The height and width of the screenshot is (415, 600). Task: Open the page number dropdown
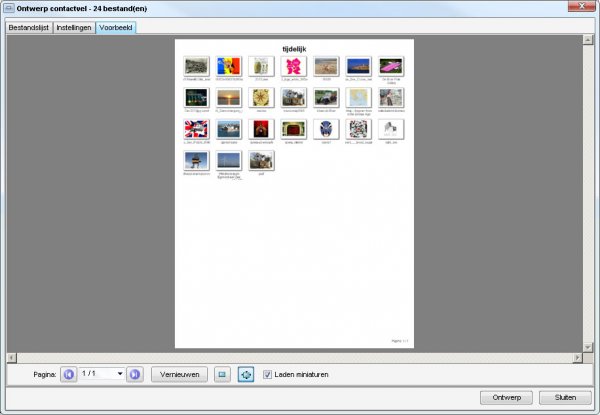120,374
